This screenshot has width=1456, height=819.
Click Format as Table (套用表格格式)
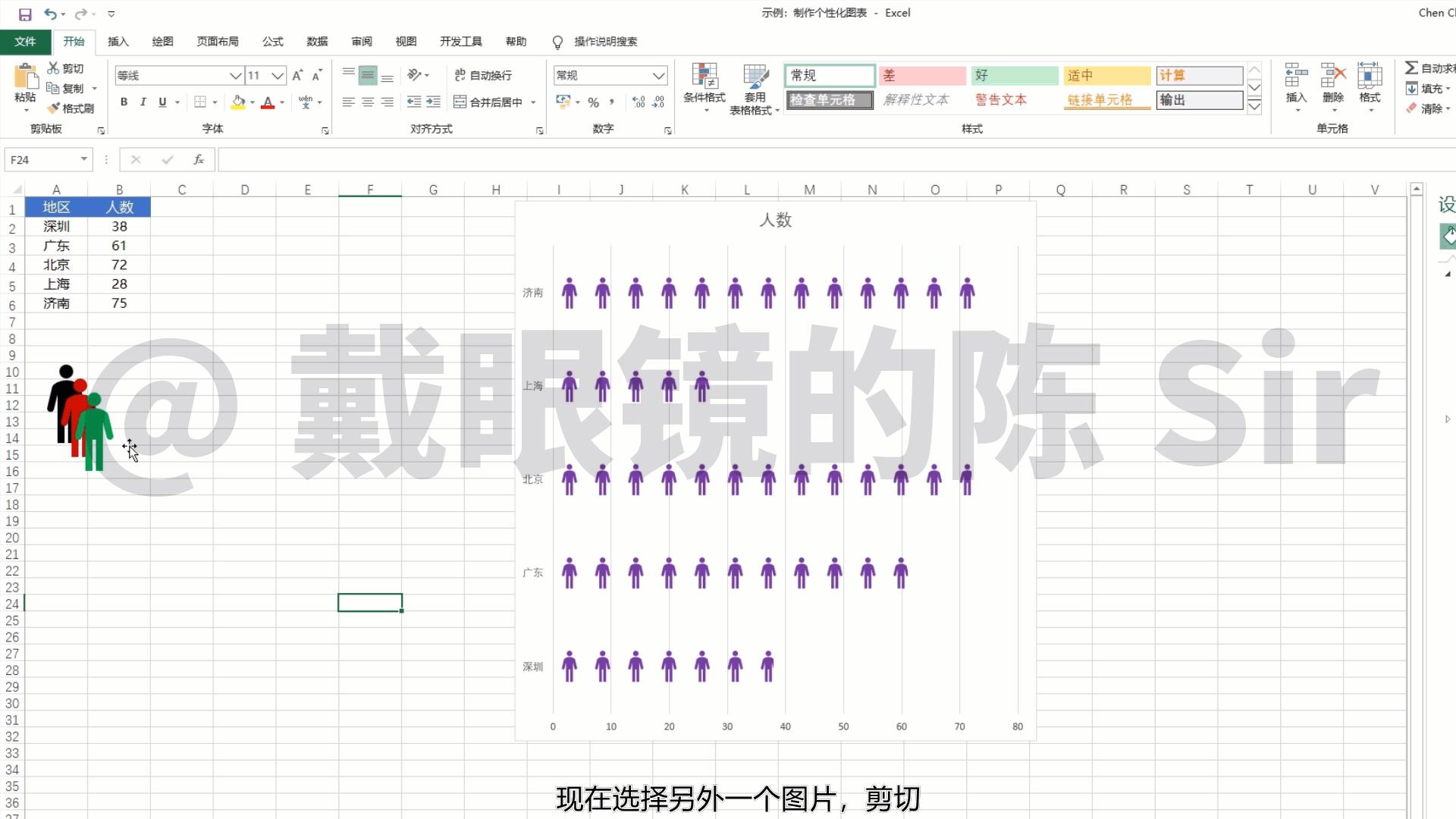pyautogui.click(x=755, y=87)
